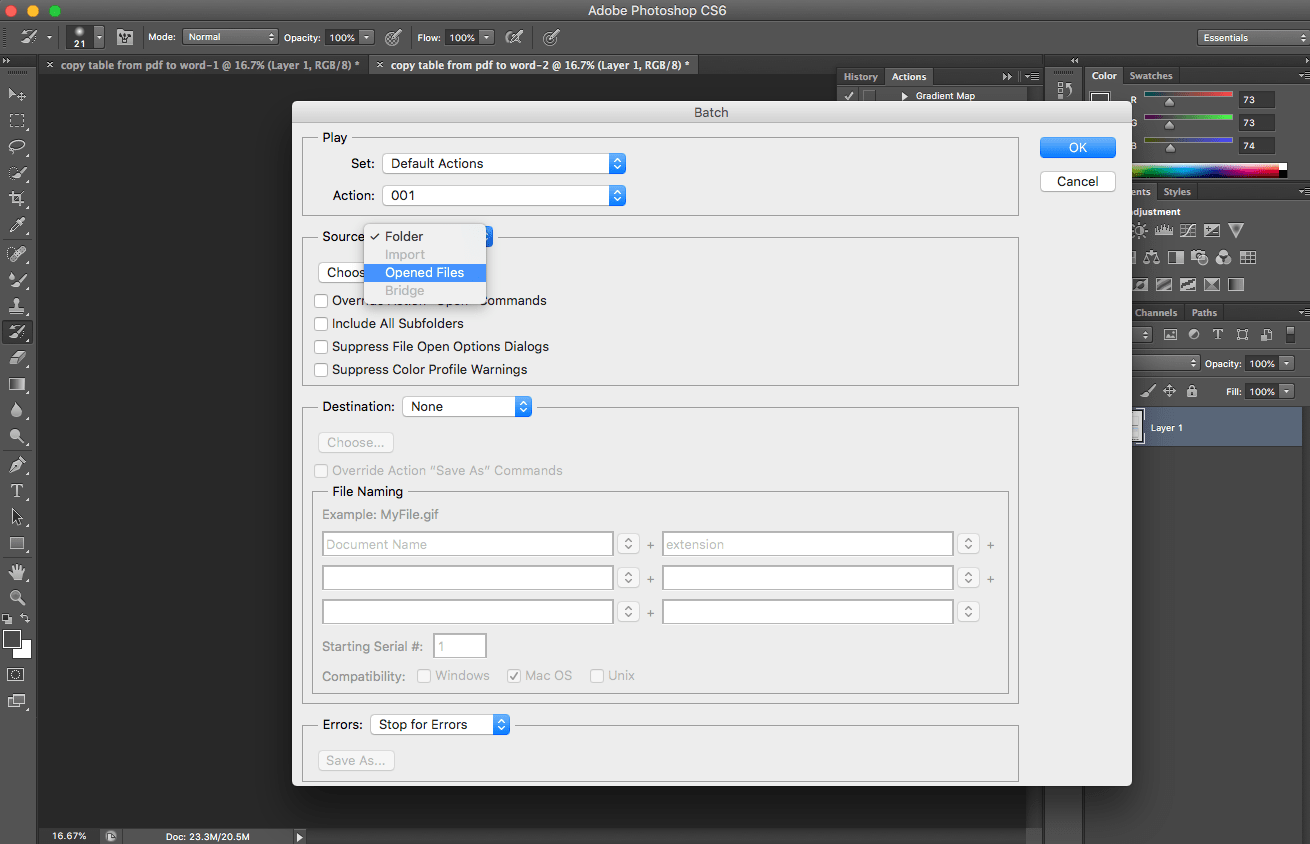Toggle Quick Mask mode icon

point(16,675)
